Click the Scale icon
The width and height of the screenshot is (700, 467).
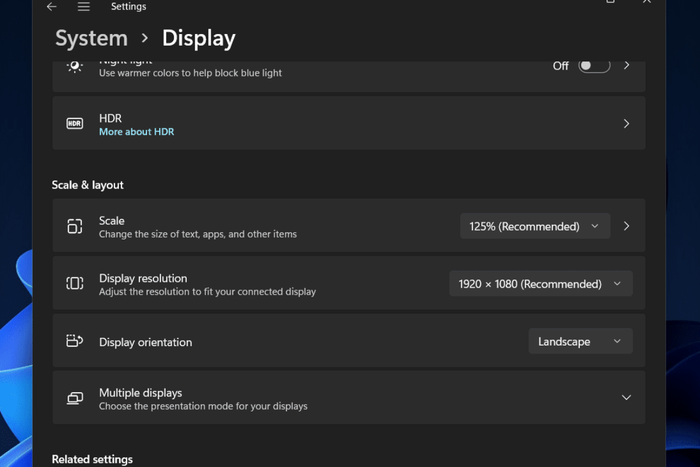pos(75,226)
